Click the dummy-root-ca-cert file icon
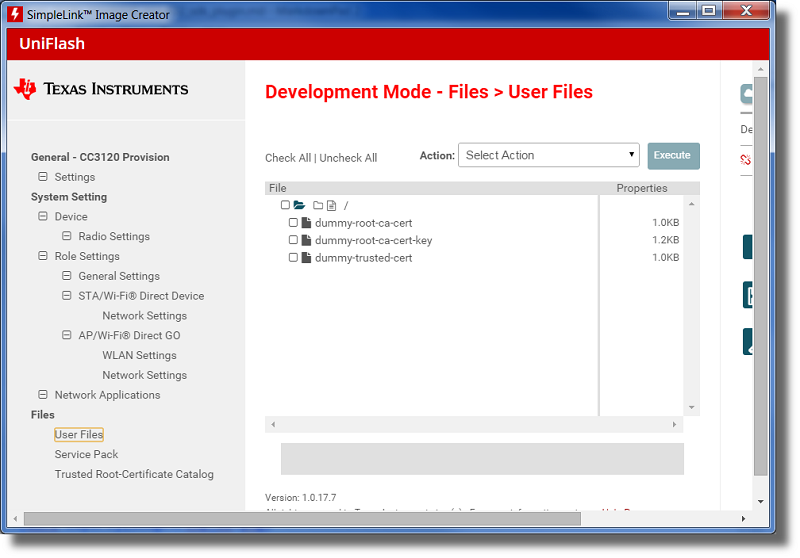 (x=307, y=223)
